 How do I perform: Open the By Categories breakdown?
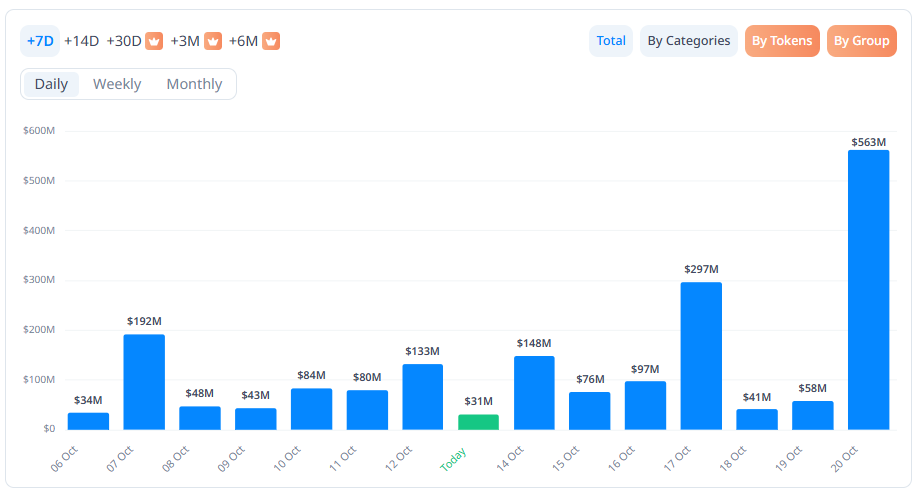[x=688, y=41]
